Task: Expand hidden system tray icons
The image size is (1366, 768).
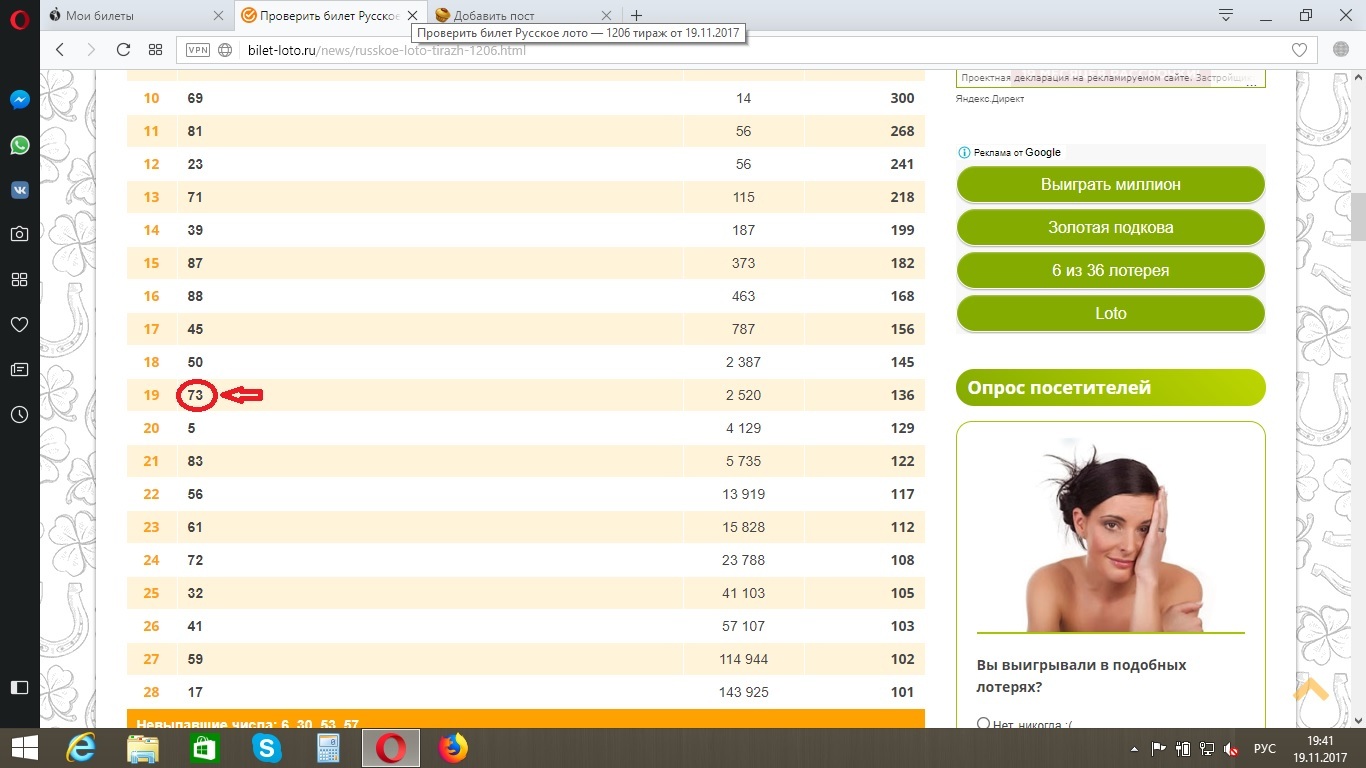Action: coord(1134,748)
